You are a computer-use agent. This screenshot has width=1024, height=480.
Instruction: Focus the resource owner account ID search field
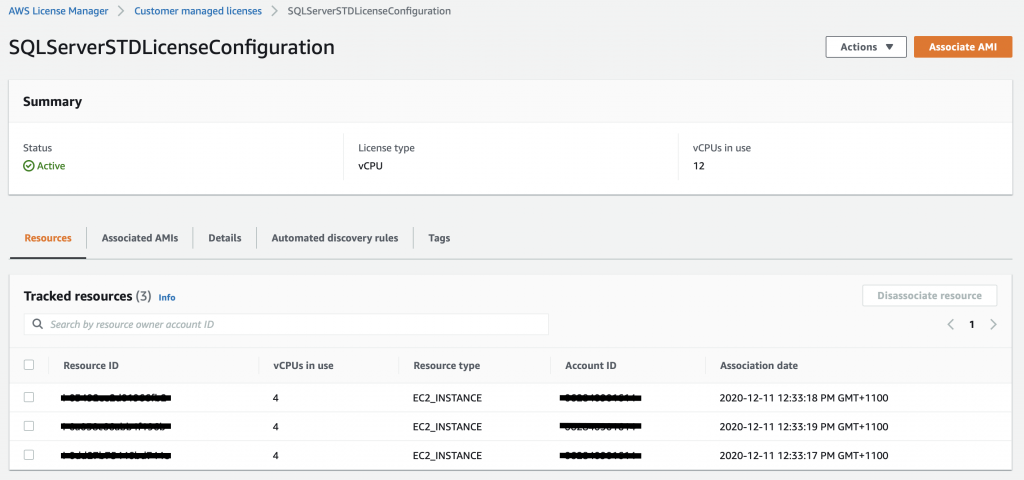click(x=286, y=324)
